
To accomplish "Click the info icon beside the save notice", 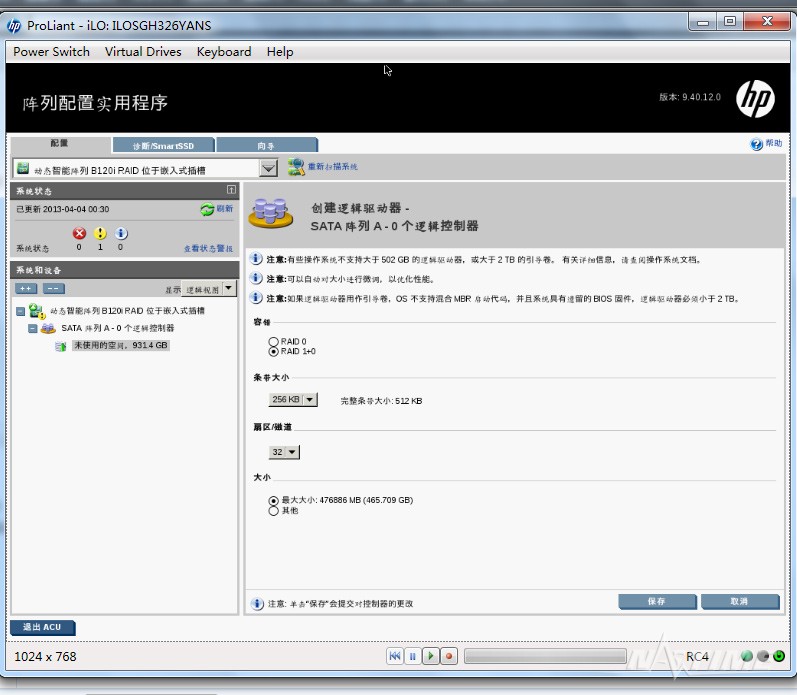I will (x=257, y=603).
